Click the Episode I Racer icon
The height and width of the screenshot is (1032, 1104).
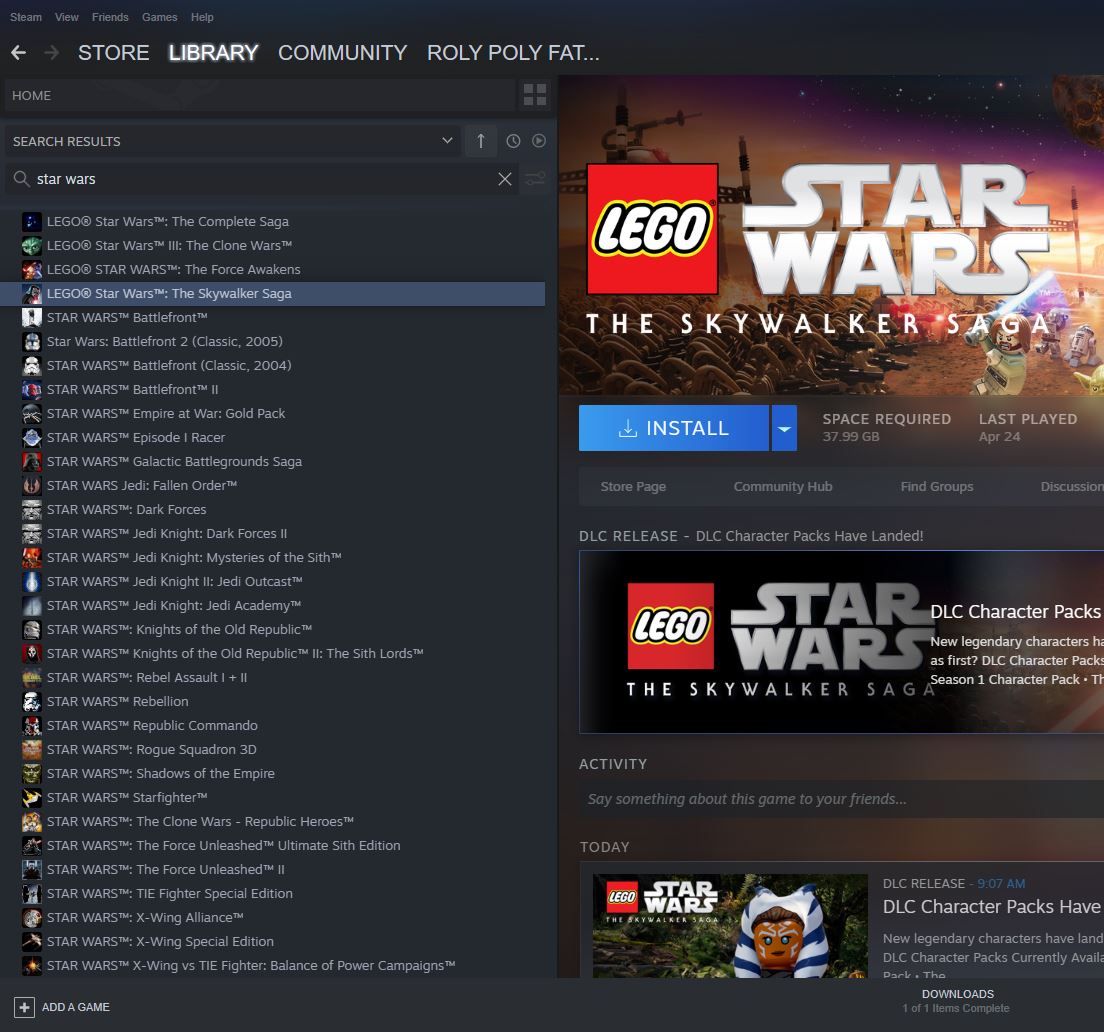[32, 437]
